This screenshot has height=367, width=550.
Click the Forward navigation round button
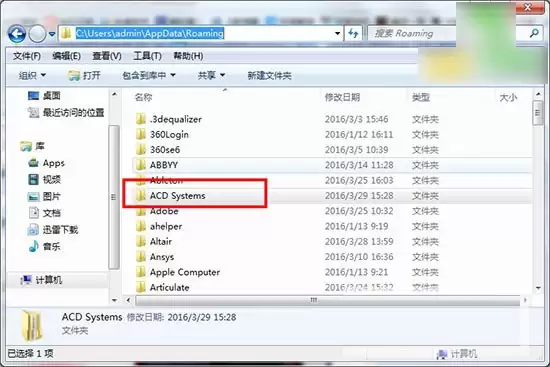[x=37, y=34]
